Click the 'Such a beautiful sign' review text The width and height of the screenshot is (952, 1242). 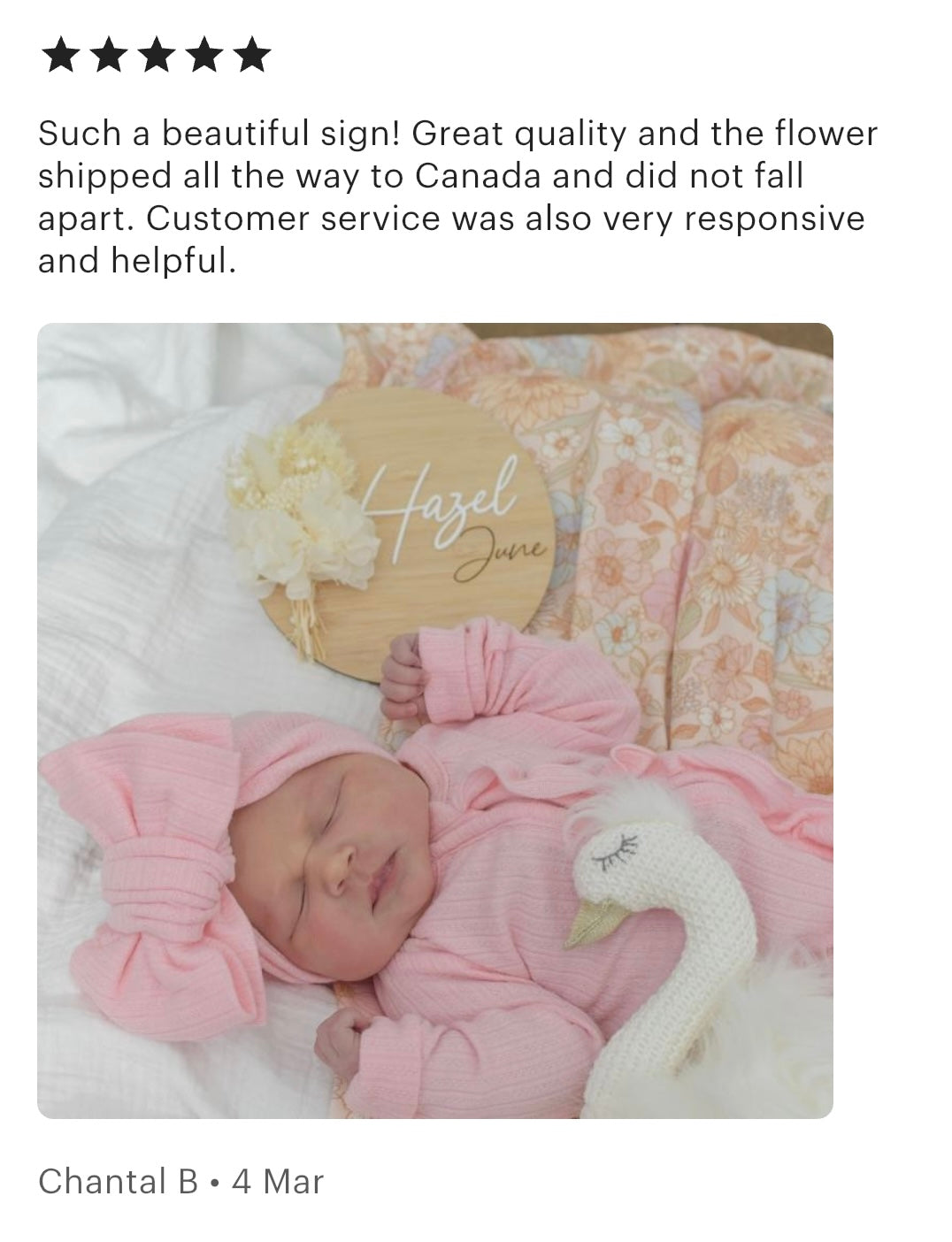(457, 197)
